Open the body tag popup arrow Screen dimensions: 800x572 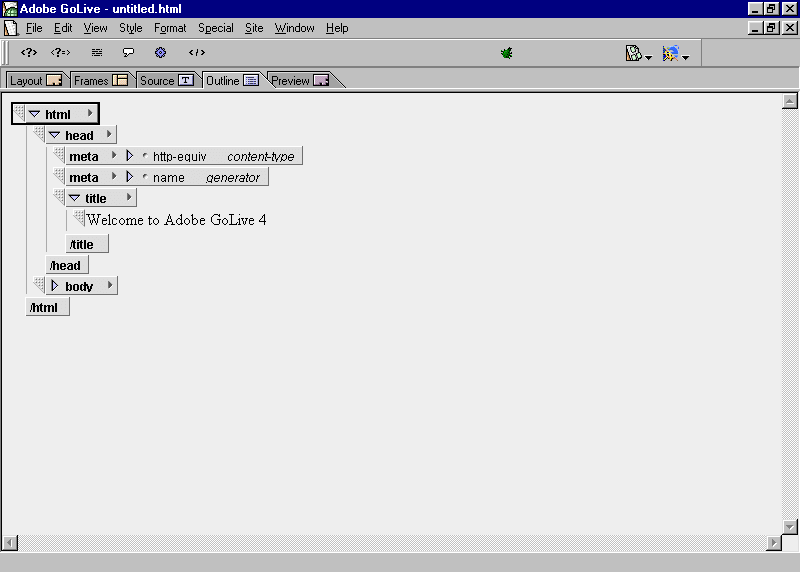click(110, 285)
